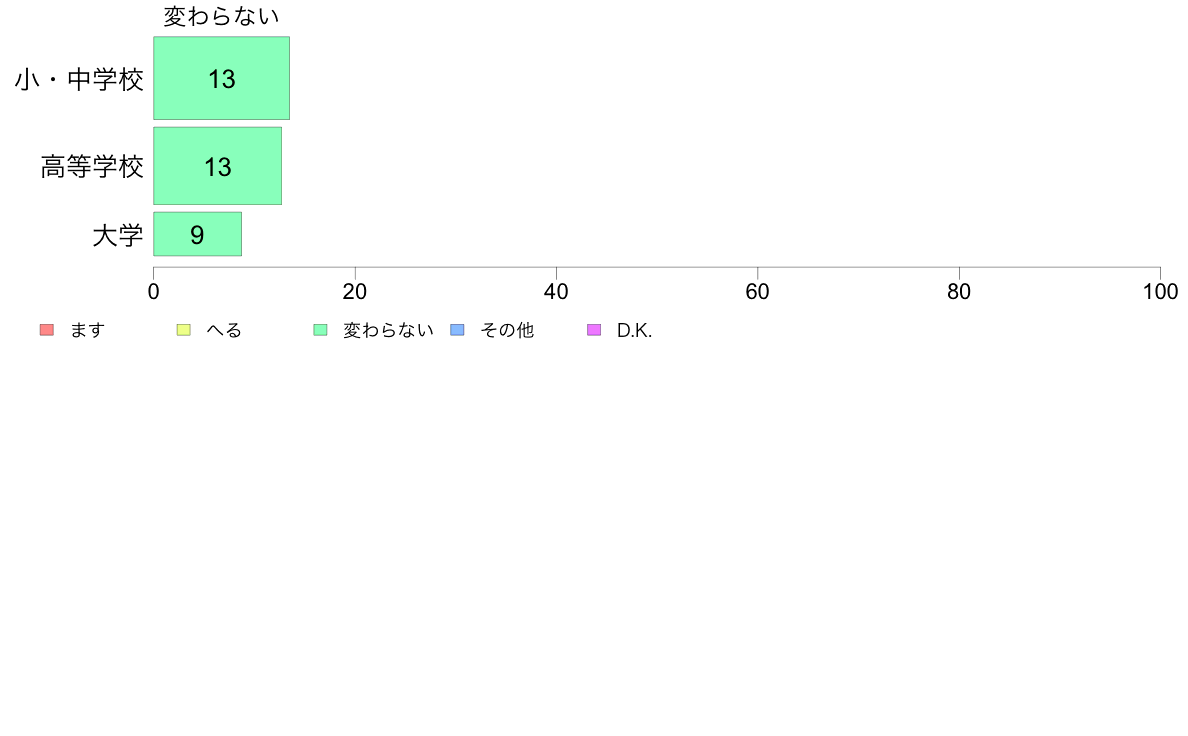Click the axis tick label 60
The width and height of the screenshot is (1188, 736).
757,292
